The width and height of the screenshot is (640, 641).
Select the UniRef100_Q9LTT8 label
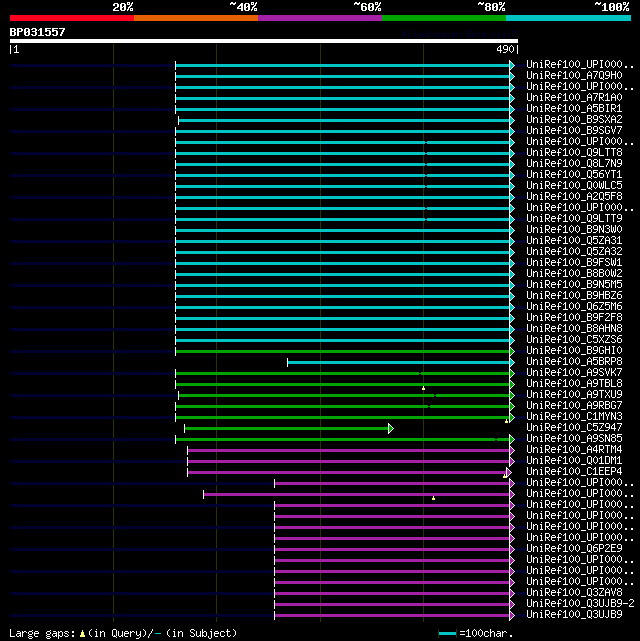click(x=574, y=152)
